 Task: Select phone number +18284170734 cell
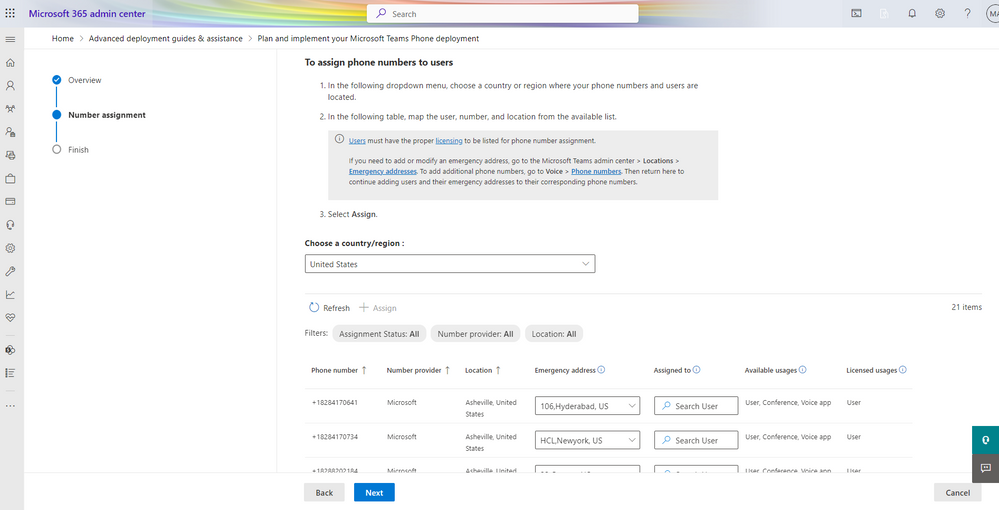coord(334,437)
